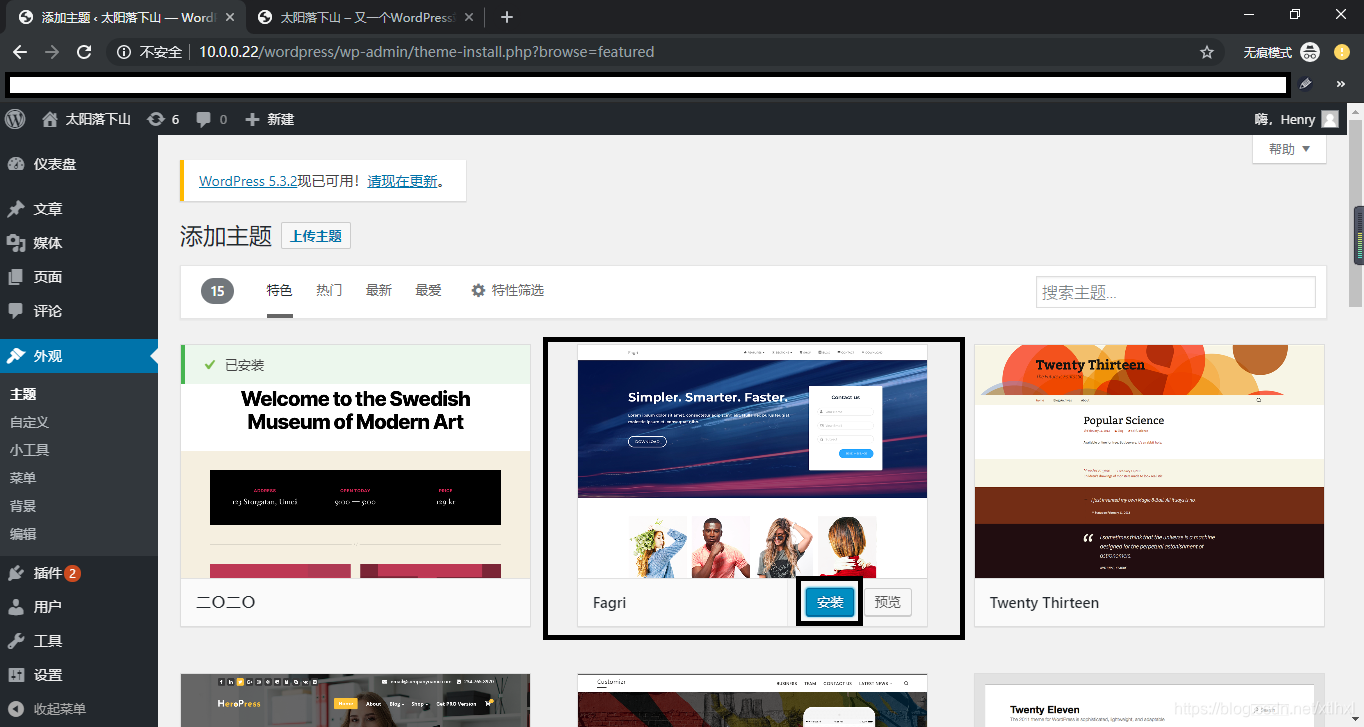The image size is (1364, 727).
Task: Click 嗨，Henry greeting text
Action: click(x=1285, y=119)
